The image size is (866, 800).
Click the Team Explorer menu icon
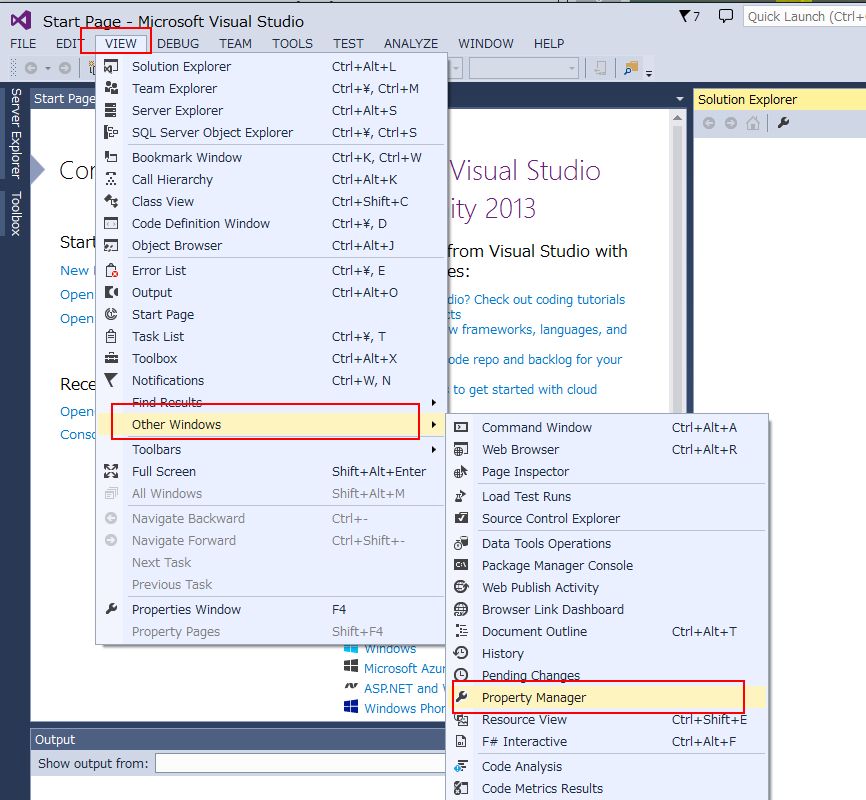[111, 88]
